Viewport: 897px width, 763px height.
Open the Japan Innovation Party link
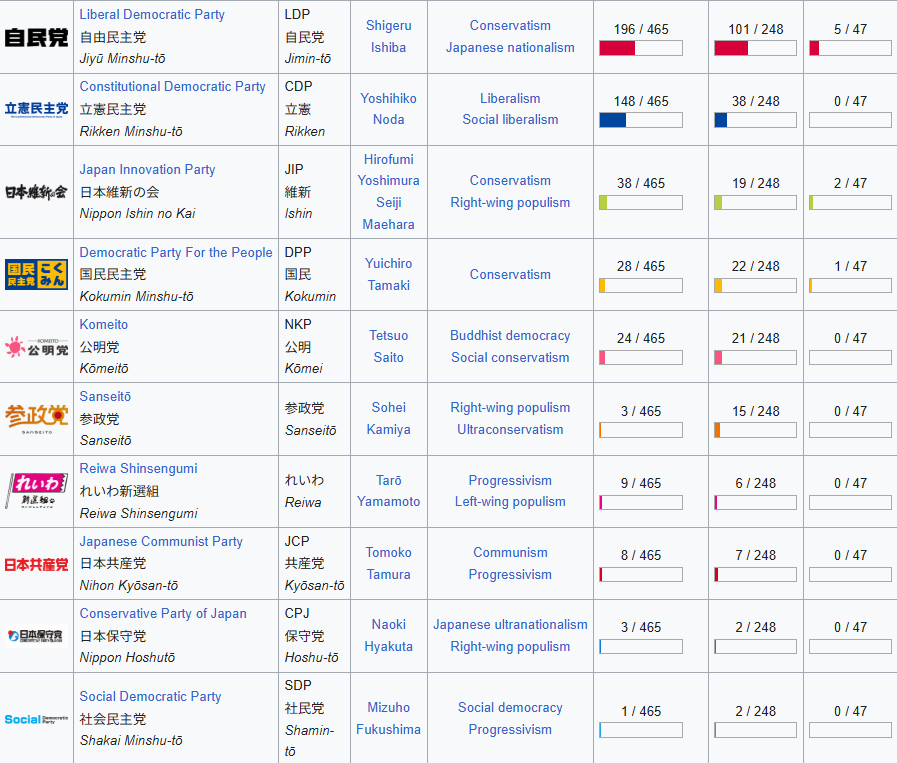pos(148,169)
